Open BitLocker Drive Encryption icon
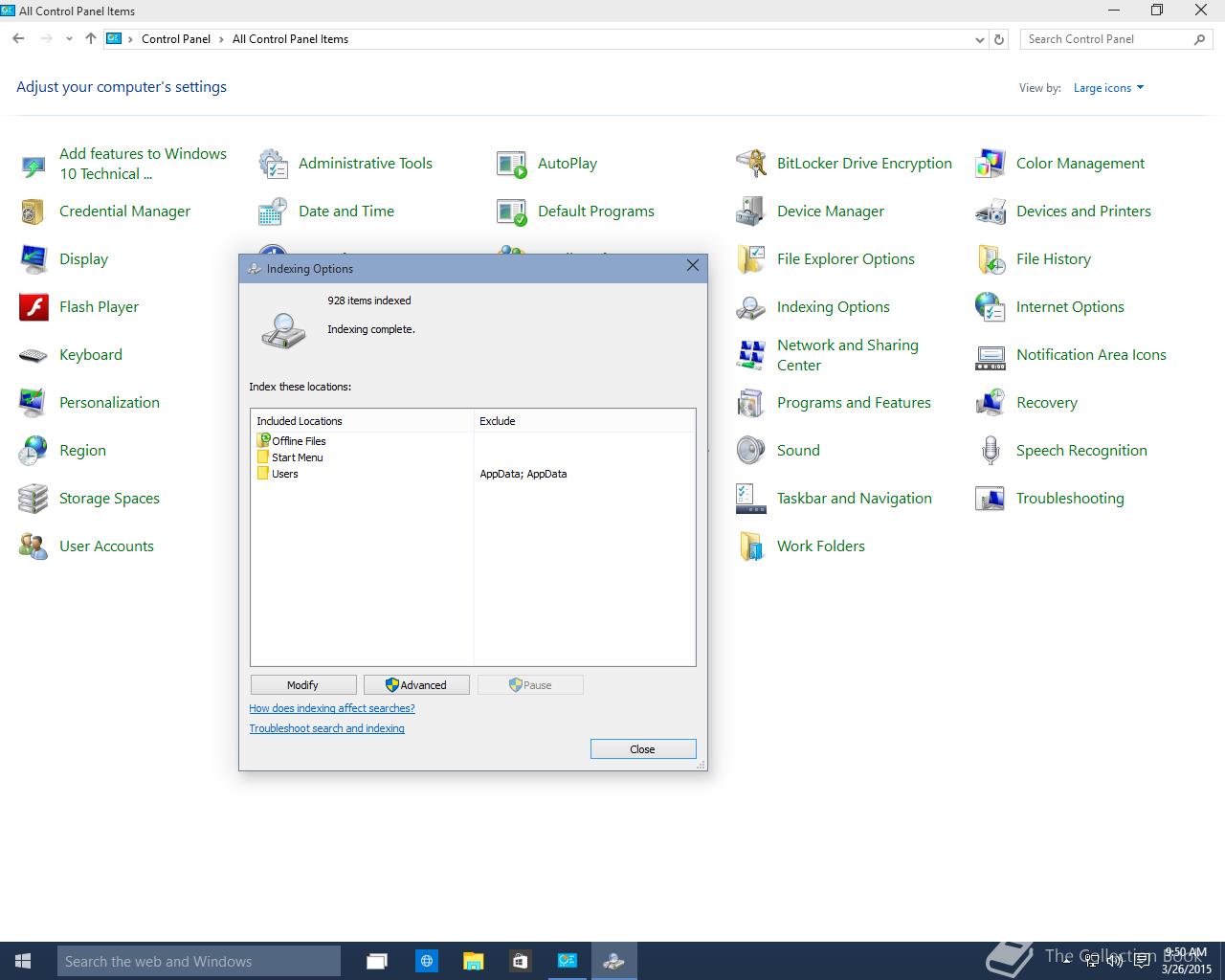The width and height of the screenshot is (1225, 980). (751, 164)
